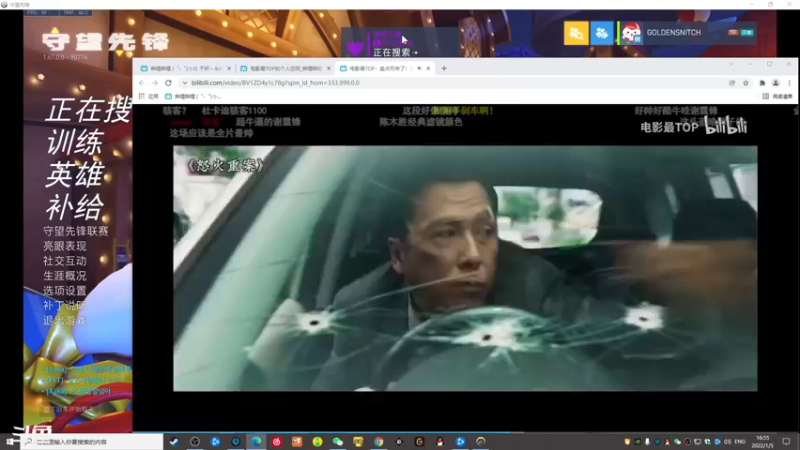Open a new browser tab
The image size is (800, 450).
point(444,68)
